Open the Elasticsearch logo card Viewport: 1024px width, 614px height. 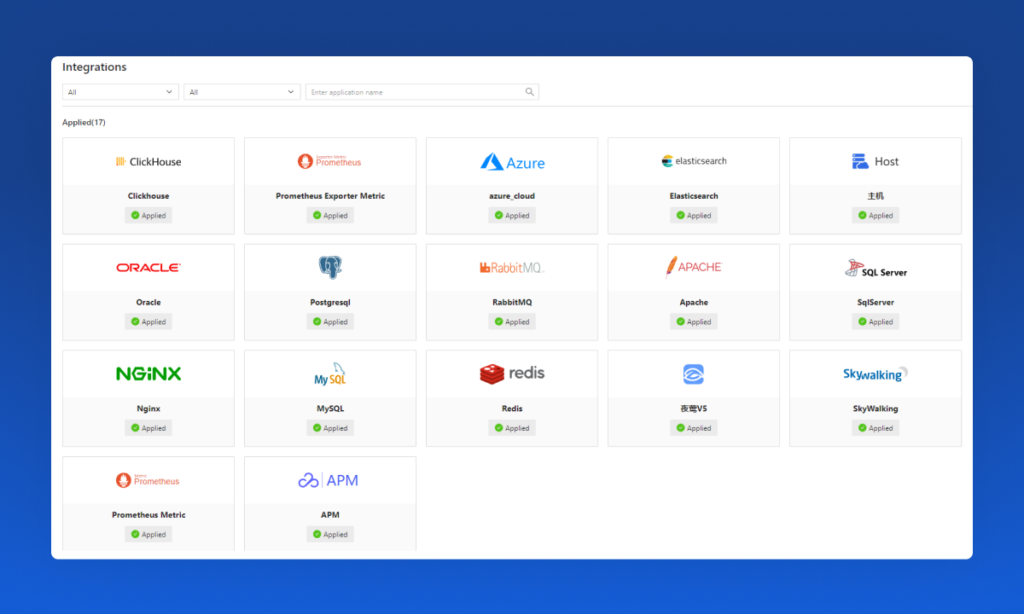(694, 161)
